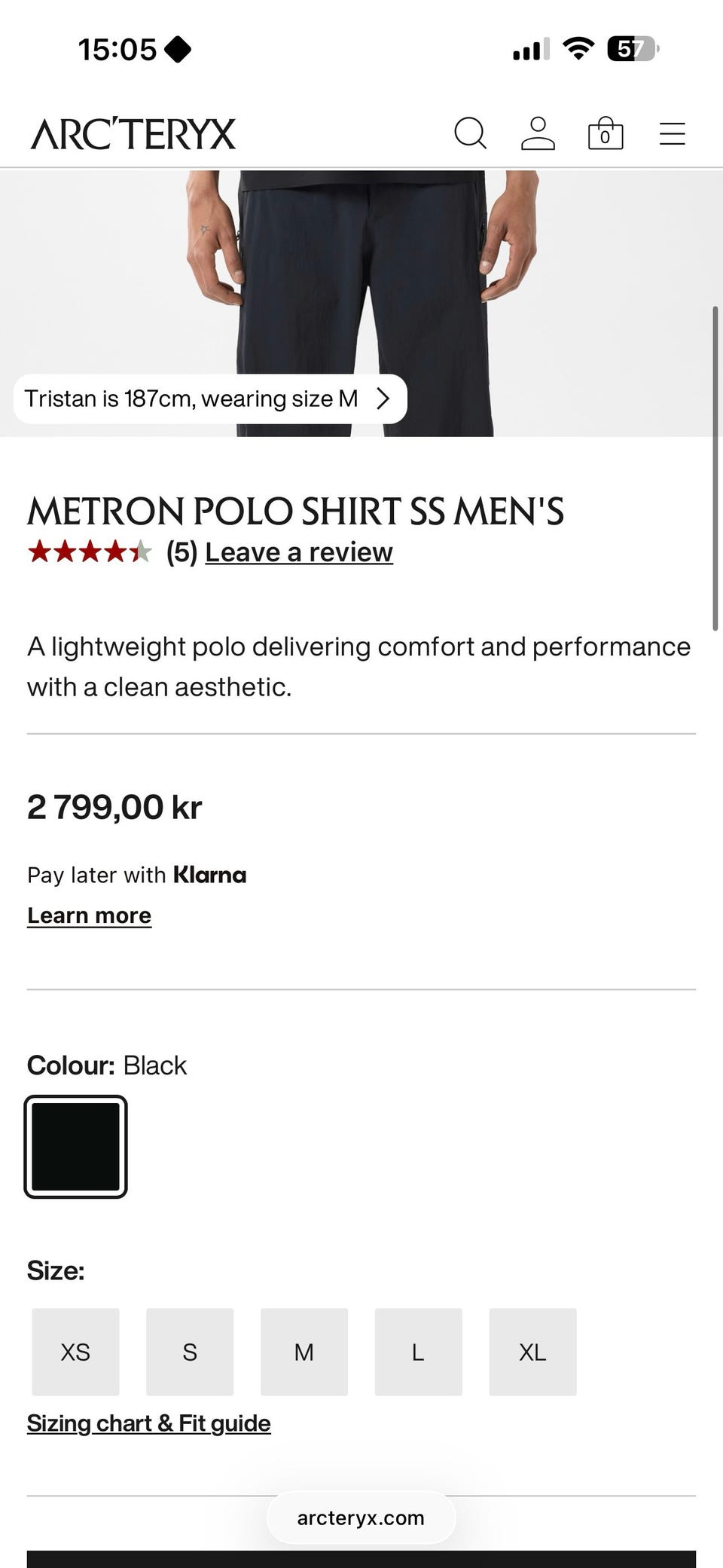Click the page scrollbar
The image size is (723, 1568).
pyautogui.click(x=715, y=467)
